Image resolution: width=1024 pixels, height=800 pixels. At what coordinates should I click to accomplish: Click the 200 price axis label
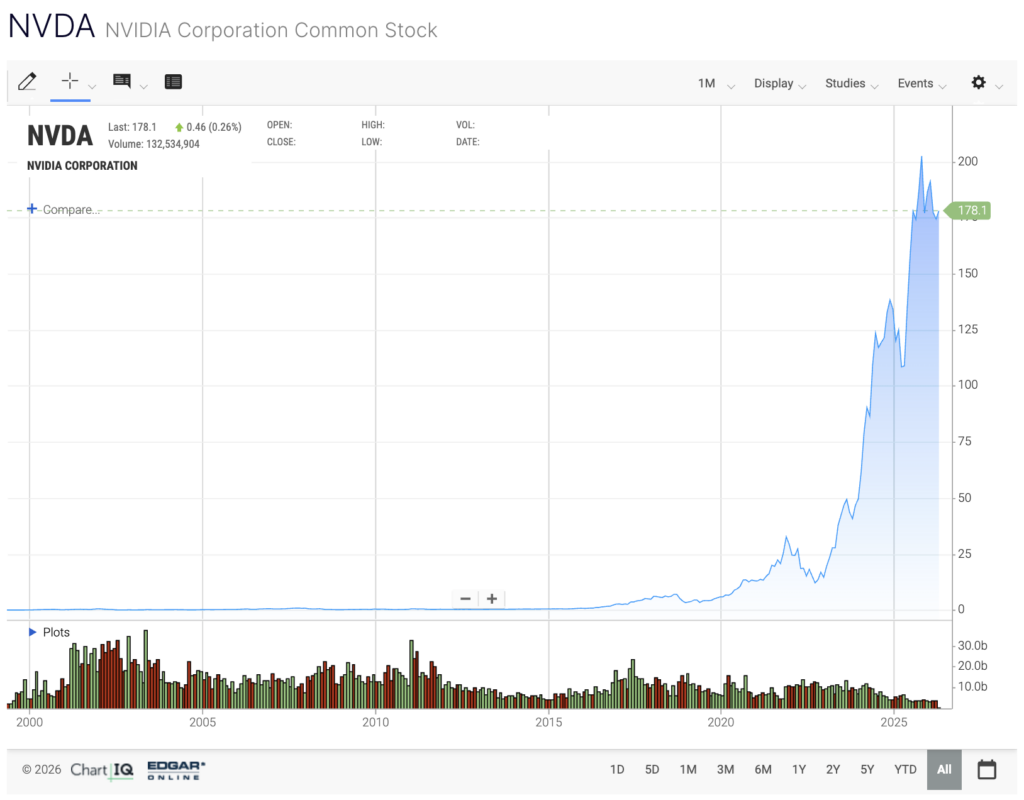[968, 161]
